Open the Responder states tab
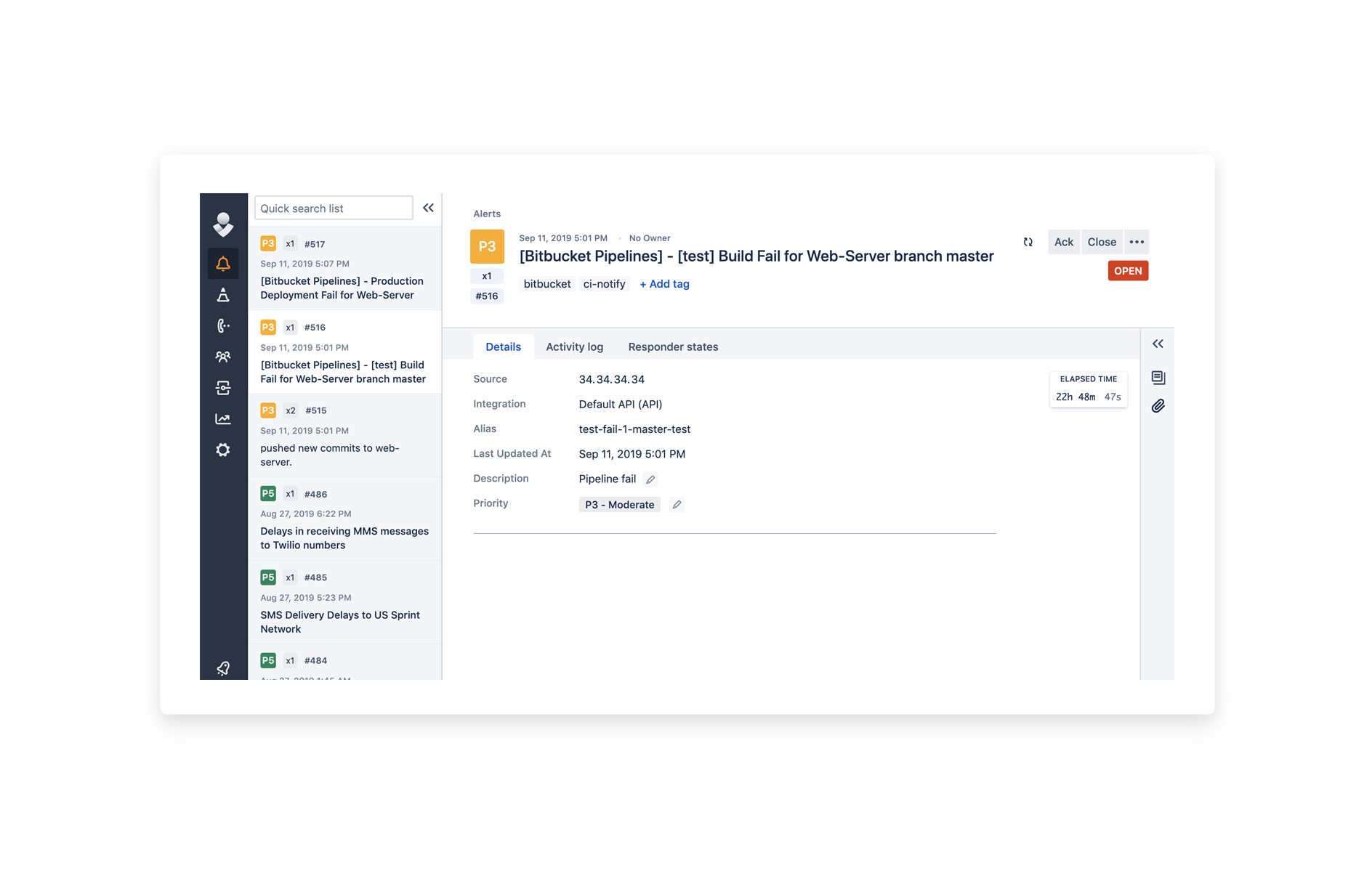The image size is (1372, 884). point(673,346)
